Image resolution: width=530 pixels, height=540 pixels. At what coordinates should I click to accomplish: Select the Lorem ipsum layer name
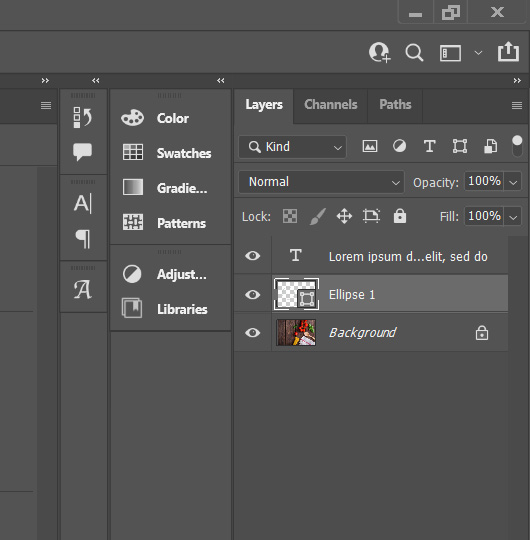(408, 257)
